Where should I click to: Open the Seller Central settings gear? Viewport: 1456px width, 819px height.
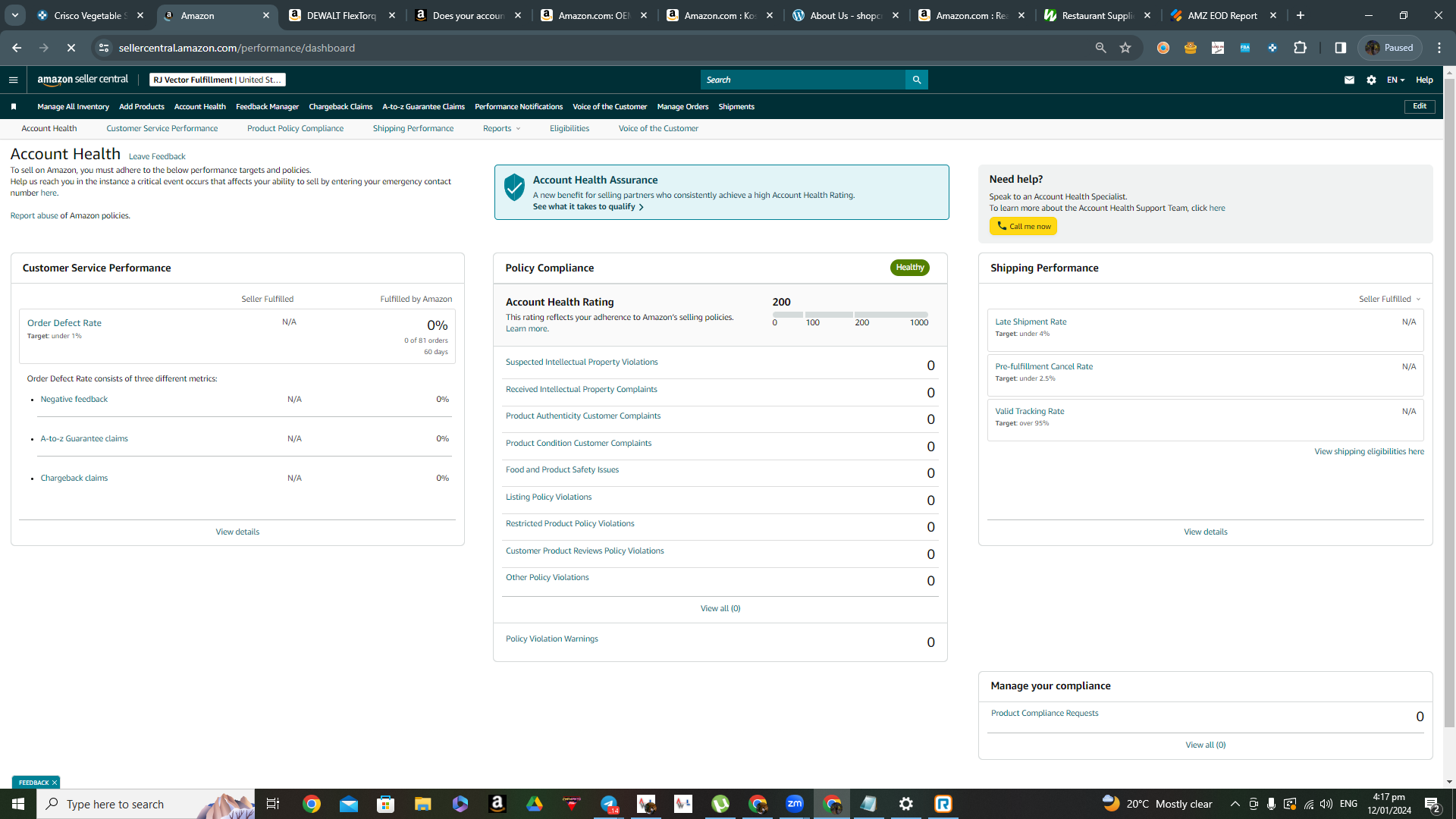coord(1371,80)
